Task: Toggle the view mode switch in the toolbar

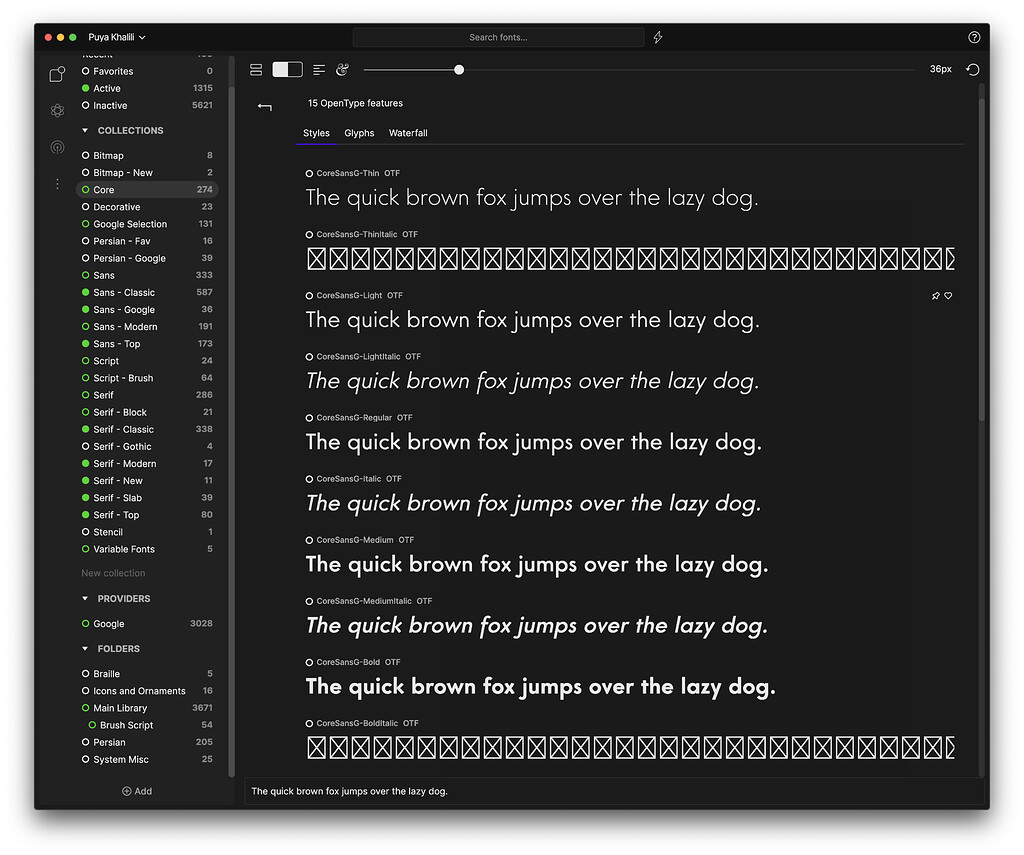Action: pos(287,70)
